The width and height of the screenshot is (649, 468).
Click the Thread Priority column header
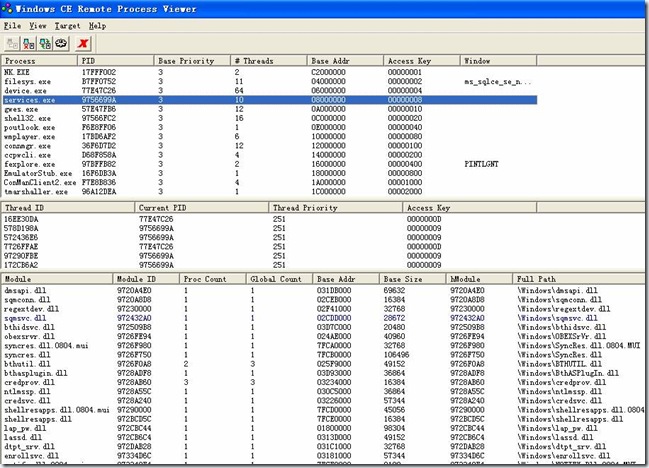click(335, 206)
